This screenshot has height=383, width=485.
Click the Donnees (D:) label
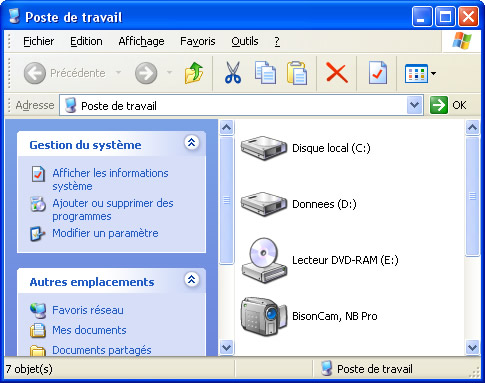324,204
